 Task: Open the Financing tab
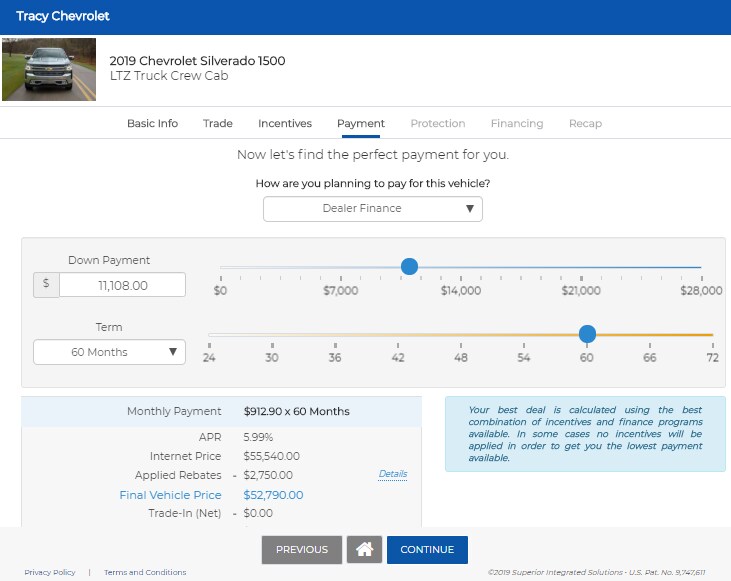pos(517,124)
